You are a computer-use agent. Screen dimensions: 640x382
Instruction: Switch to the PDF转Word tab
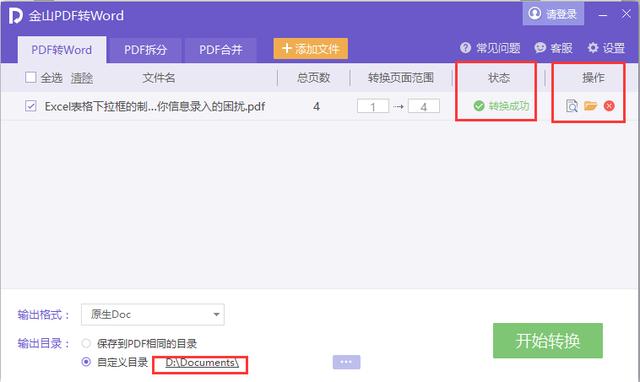(x=62, y=50)
